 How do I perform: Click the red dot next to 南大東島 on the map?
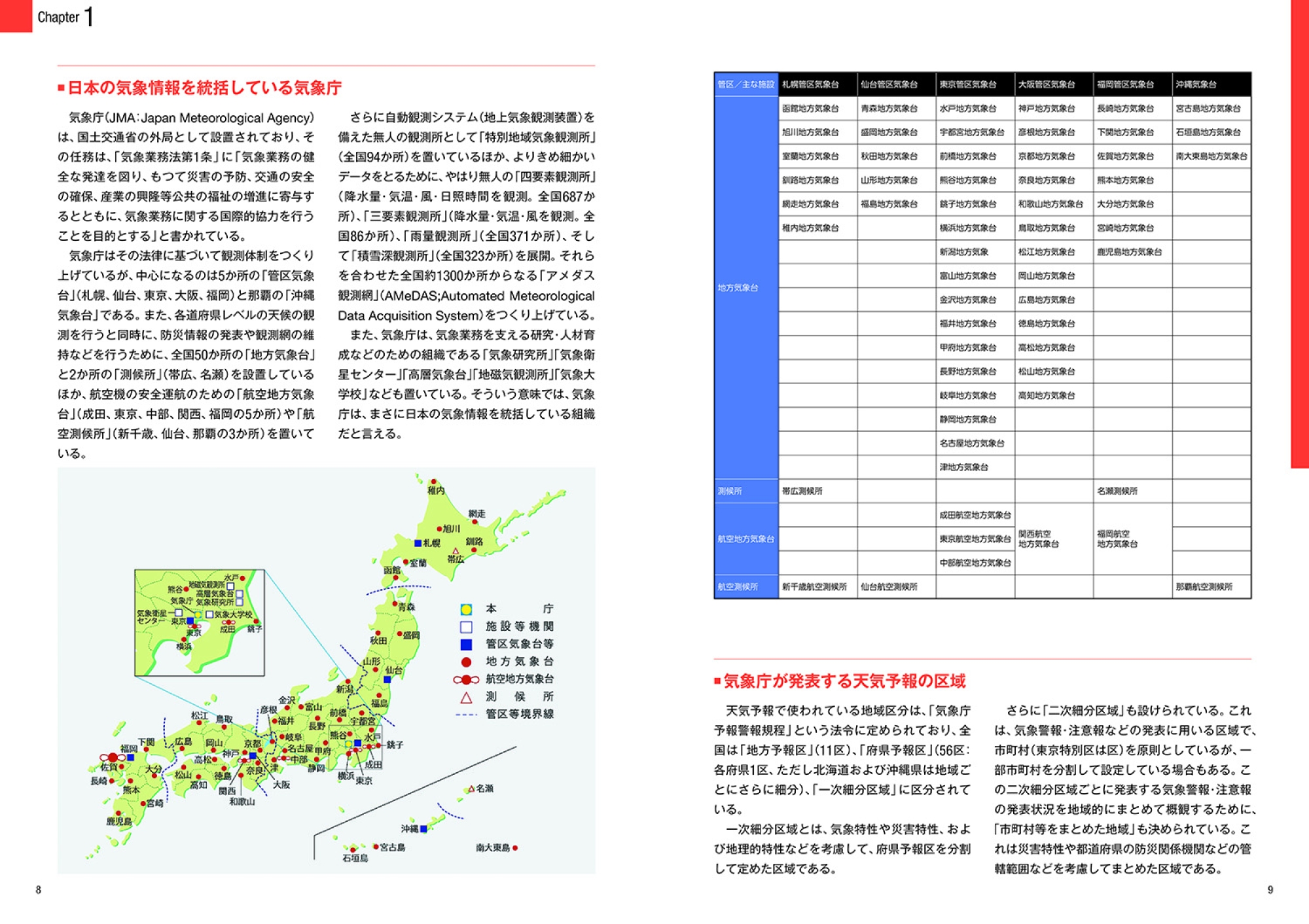pyautogui.click(x=515, y=848)
